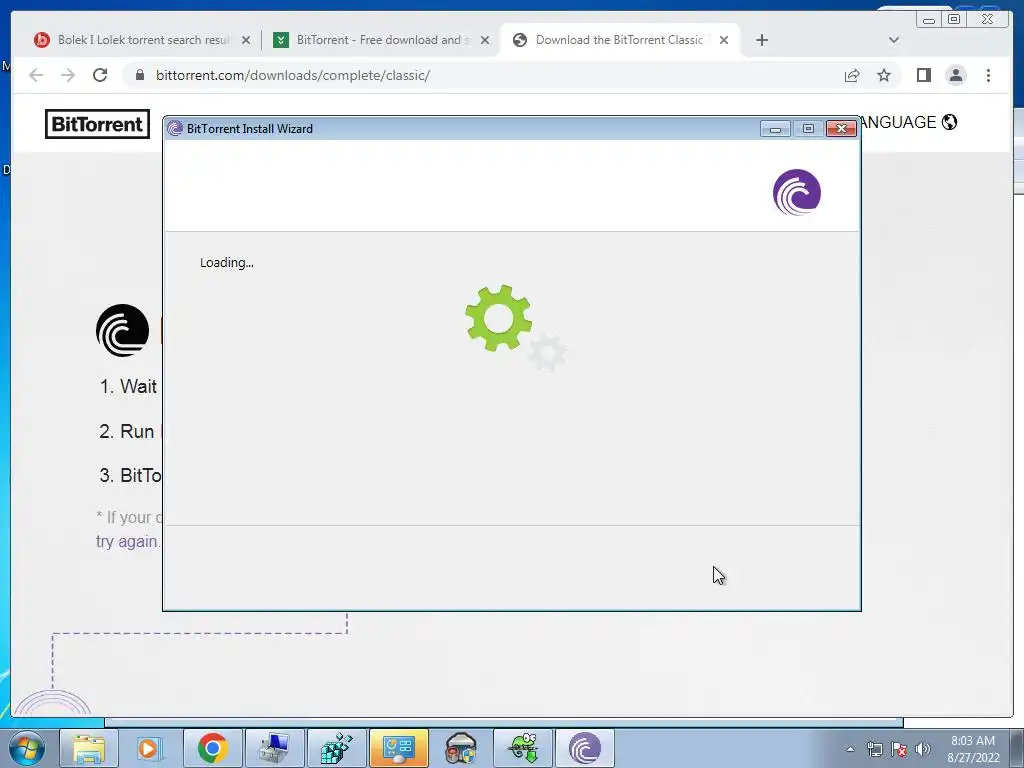Image resolution: width=1024 pixels, height=768 pixels.
Task: Maximize the BitTorrent Install Wizard window
Action: click(808, 129)
